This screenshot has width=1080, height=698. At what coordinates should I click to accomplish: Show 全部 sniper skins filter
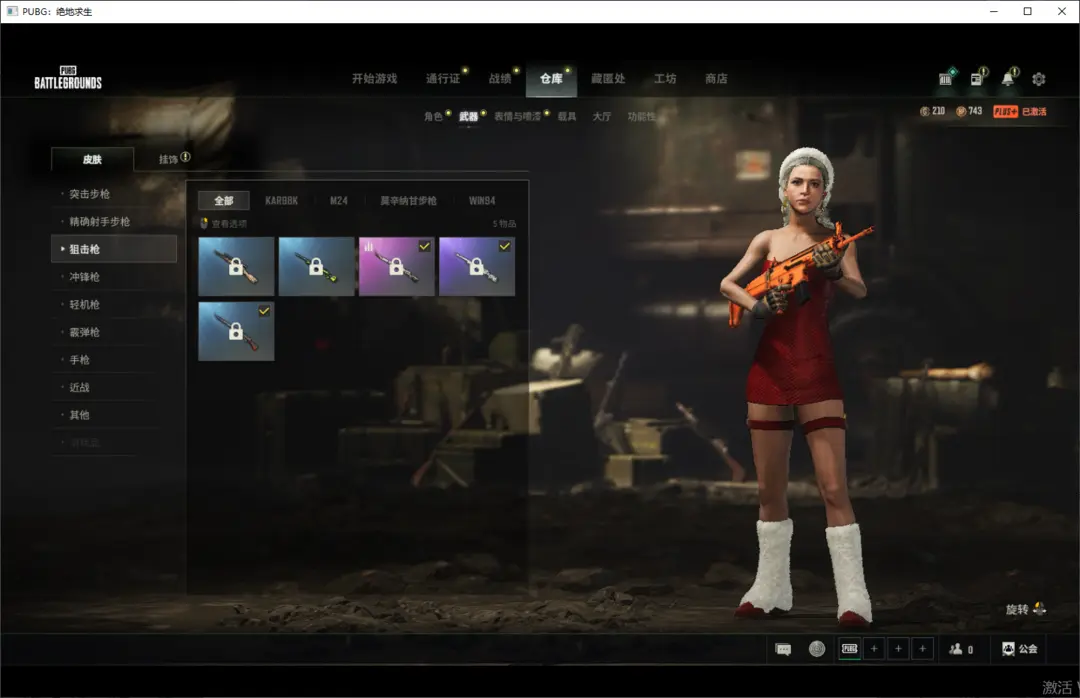coord(224,201)
